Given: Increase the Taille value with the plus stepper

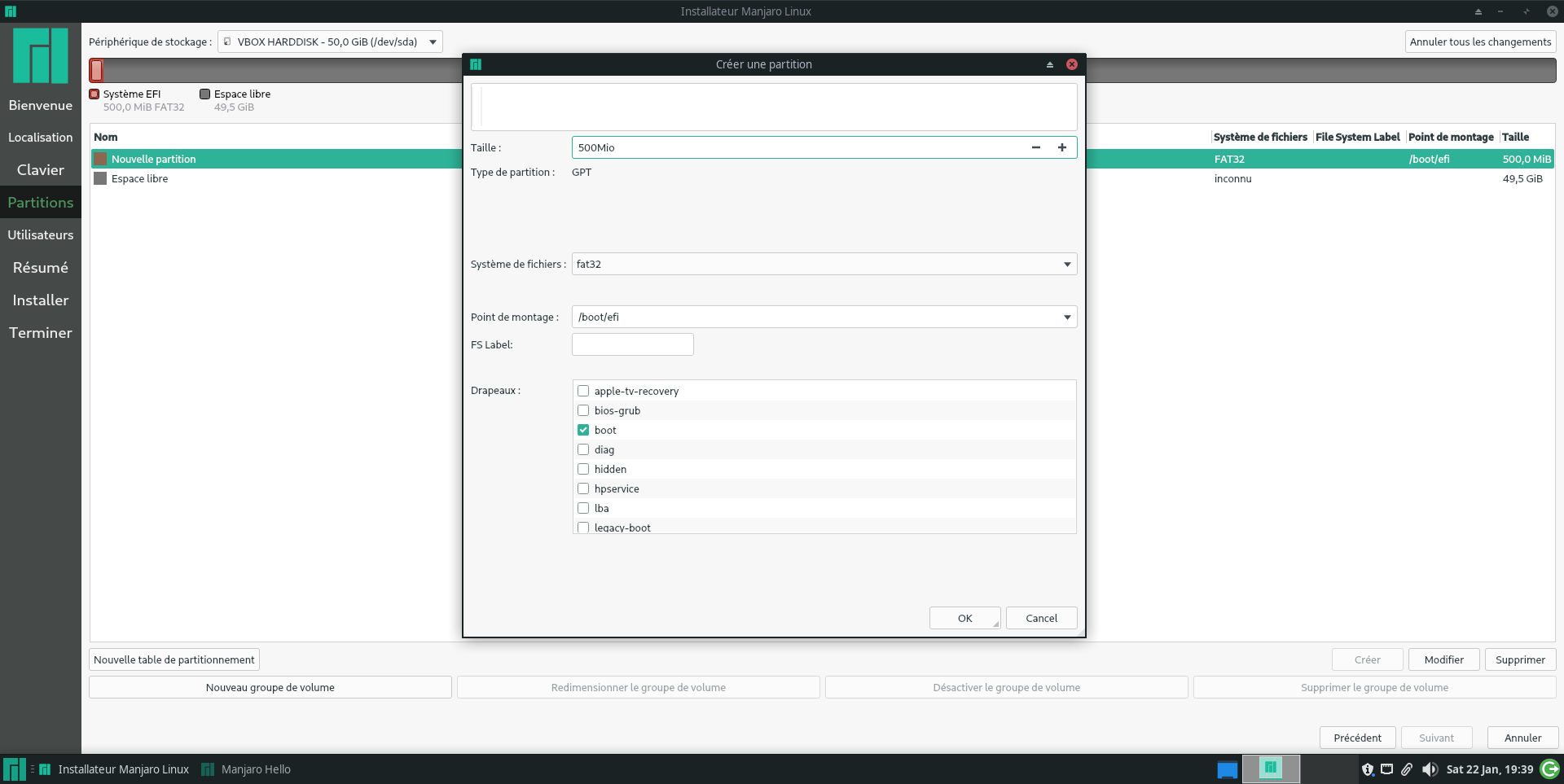Looking at the screenshot, I should tap(1061, 147).
